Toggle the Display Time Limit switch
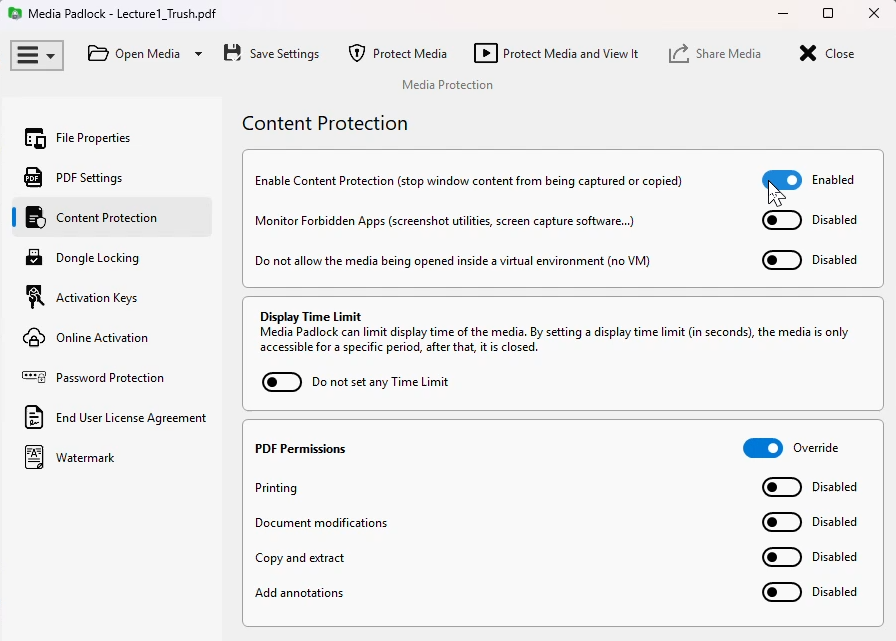Screen dimensions: 896x641 click(282, 382)
